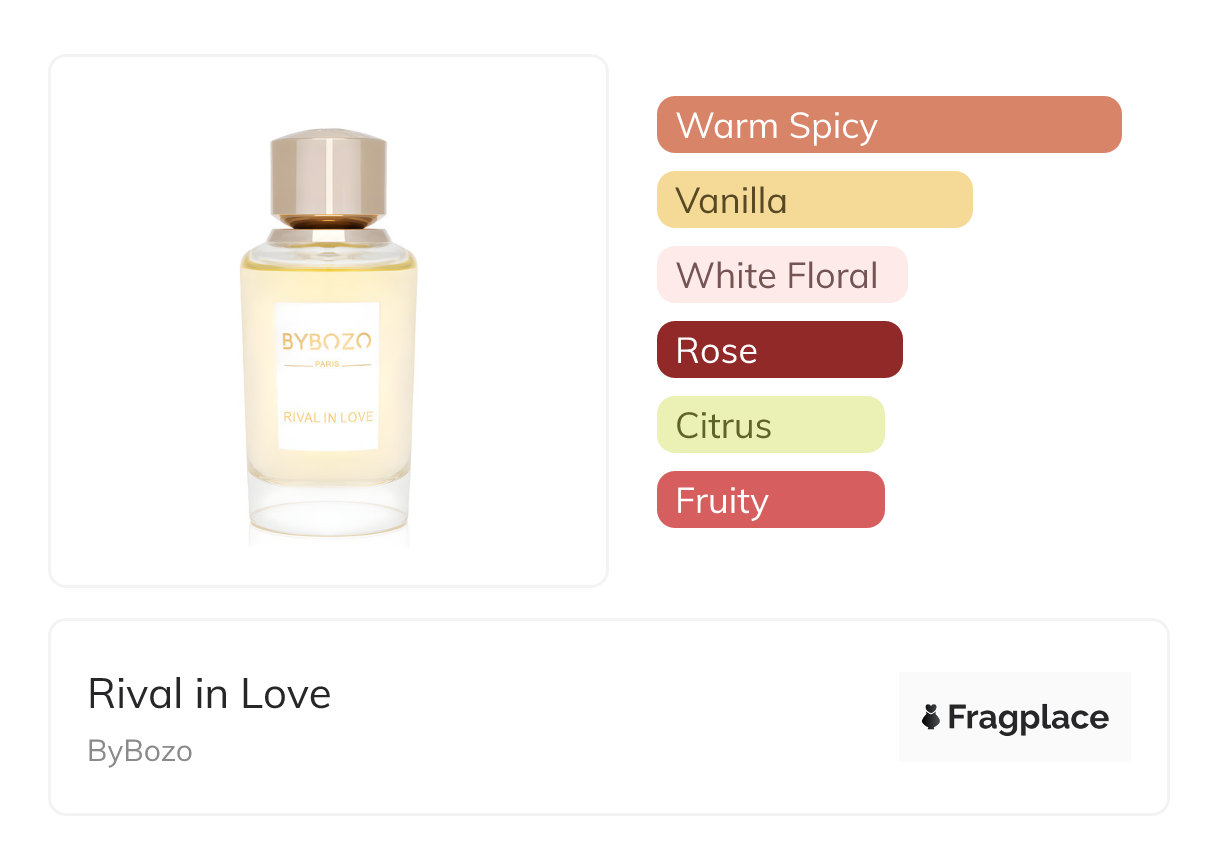
Task: Choose the Rose accord bar
Action: (x=779, y=350)
